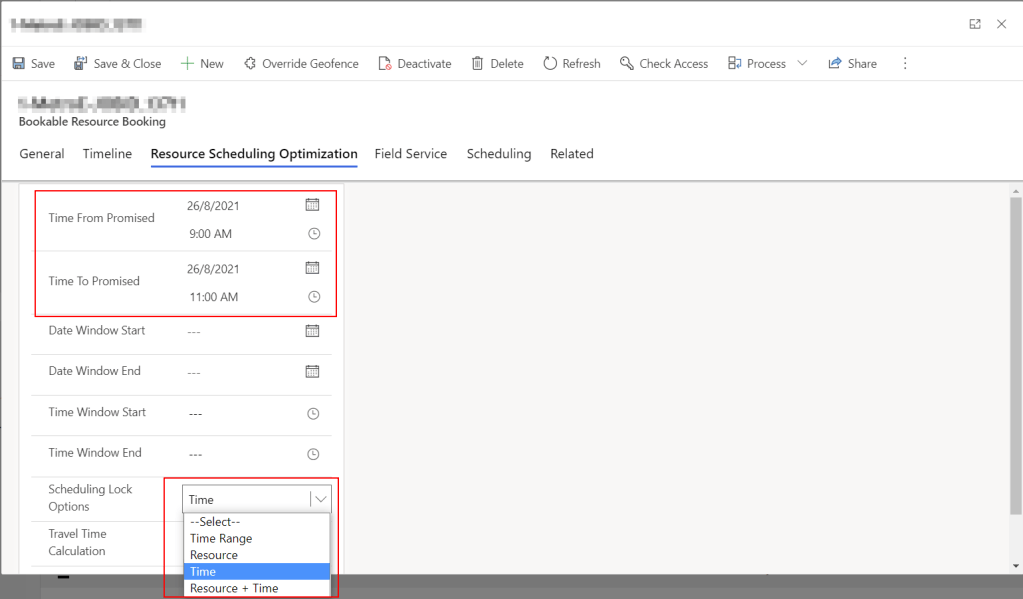
Task: Expand the Process menu chevron
Action: pyautogui.click(x=802, y=63)
